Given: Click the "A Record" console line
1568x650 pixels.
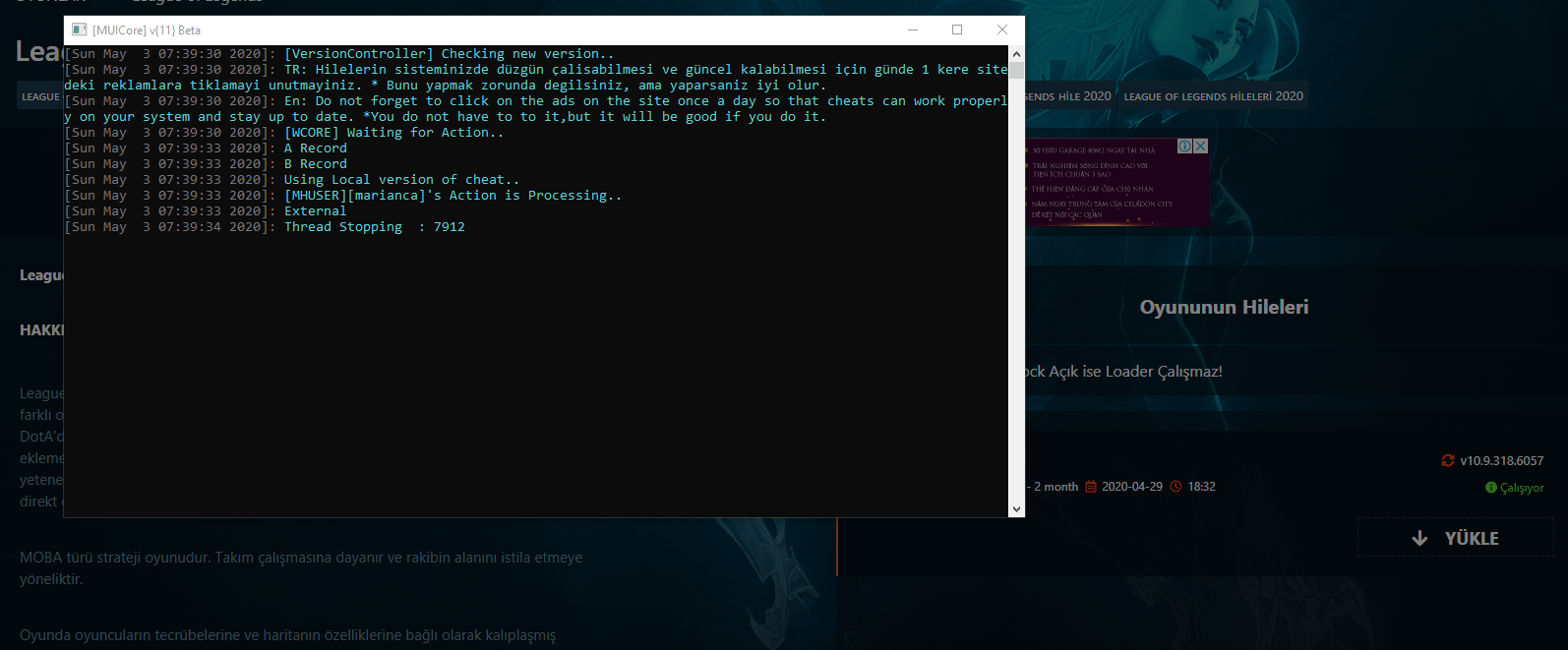Looking at the screenshot, I should tap(316, 148).
